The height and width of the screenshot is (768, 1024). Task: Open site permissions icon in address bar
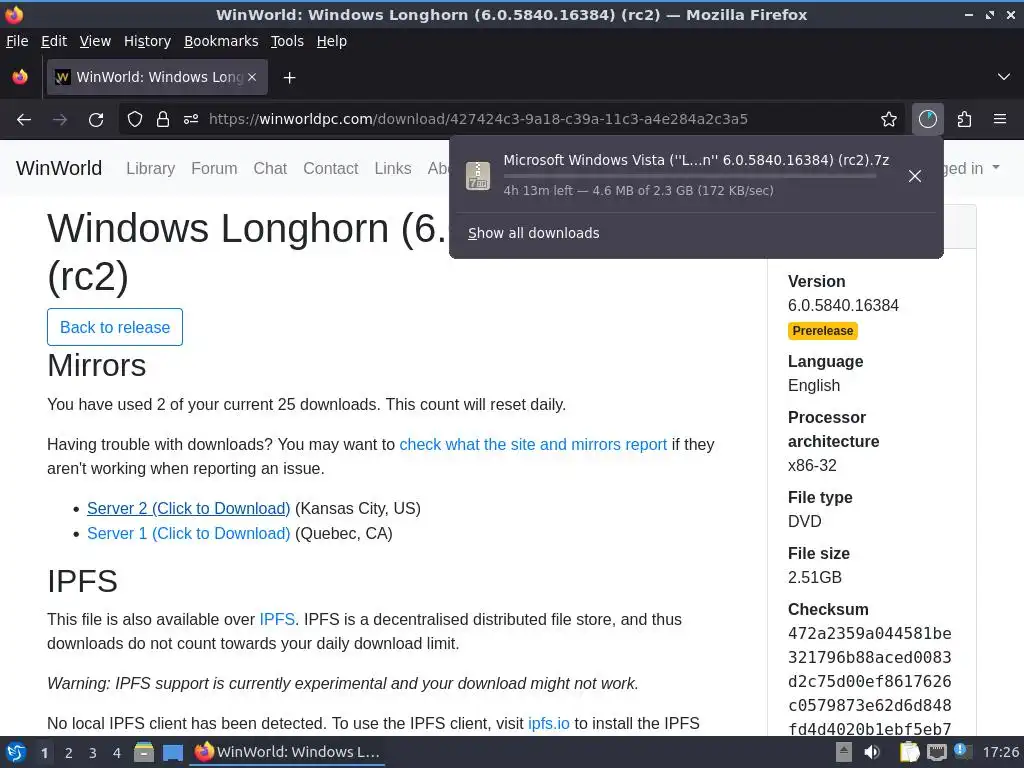[191, 120]
